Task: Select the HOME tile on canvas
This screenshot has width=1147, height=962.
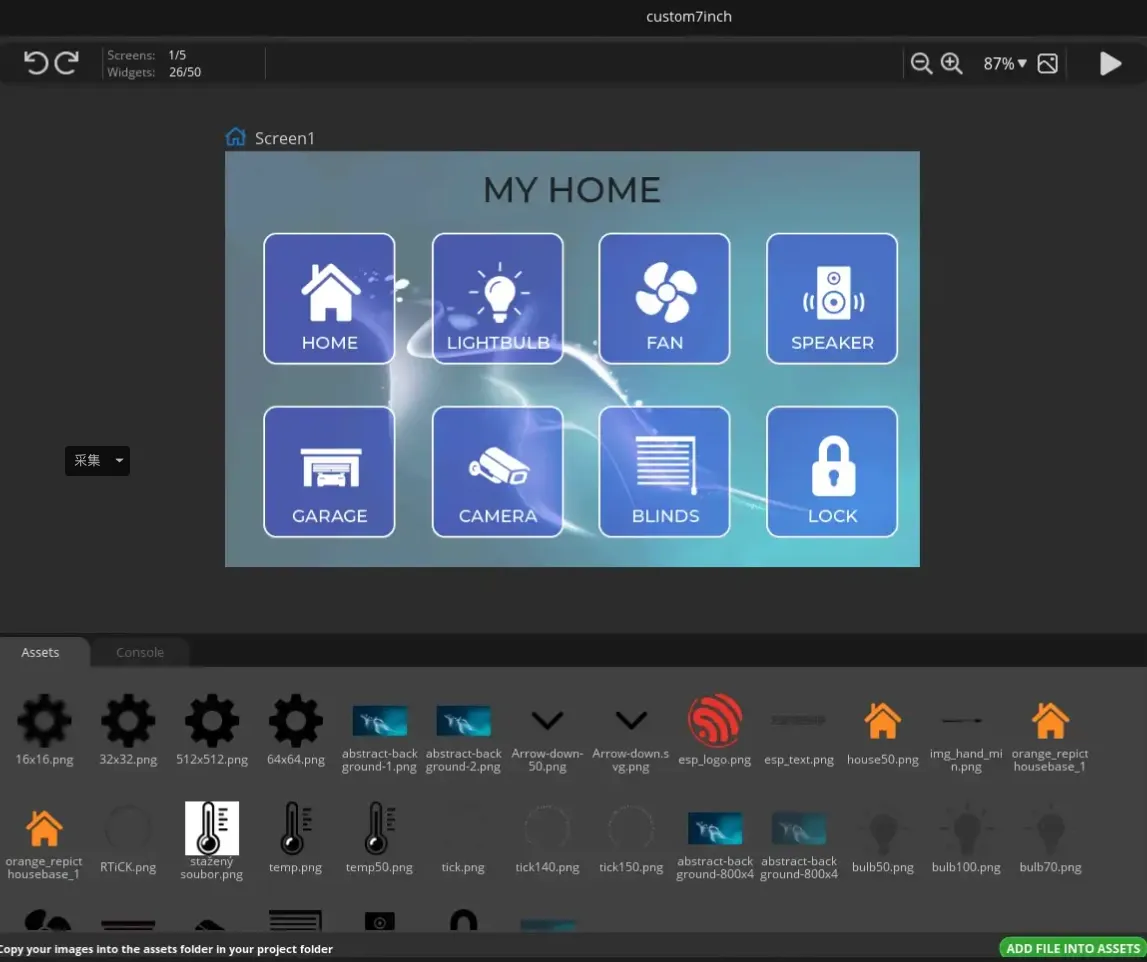Action: pos(329,299)
